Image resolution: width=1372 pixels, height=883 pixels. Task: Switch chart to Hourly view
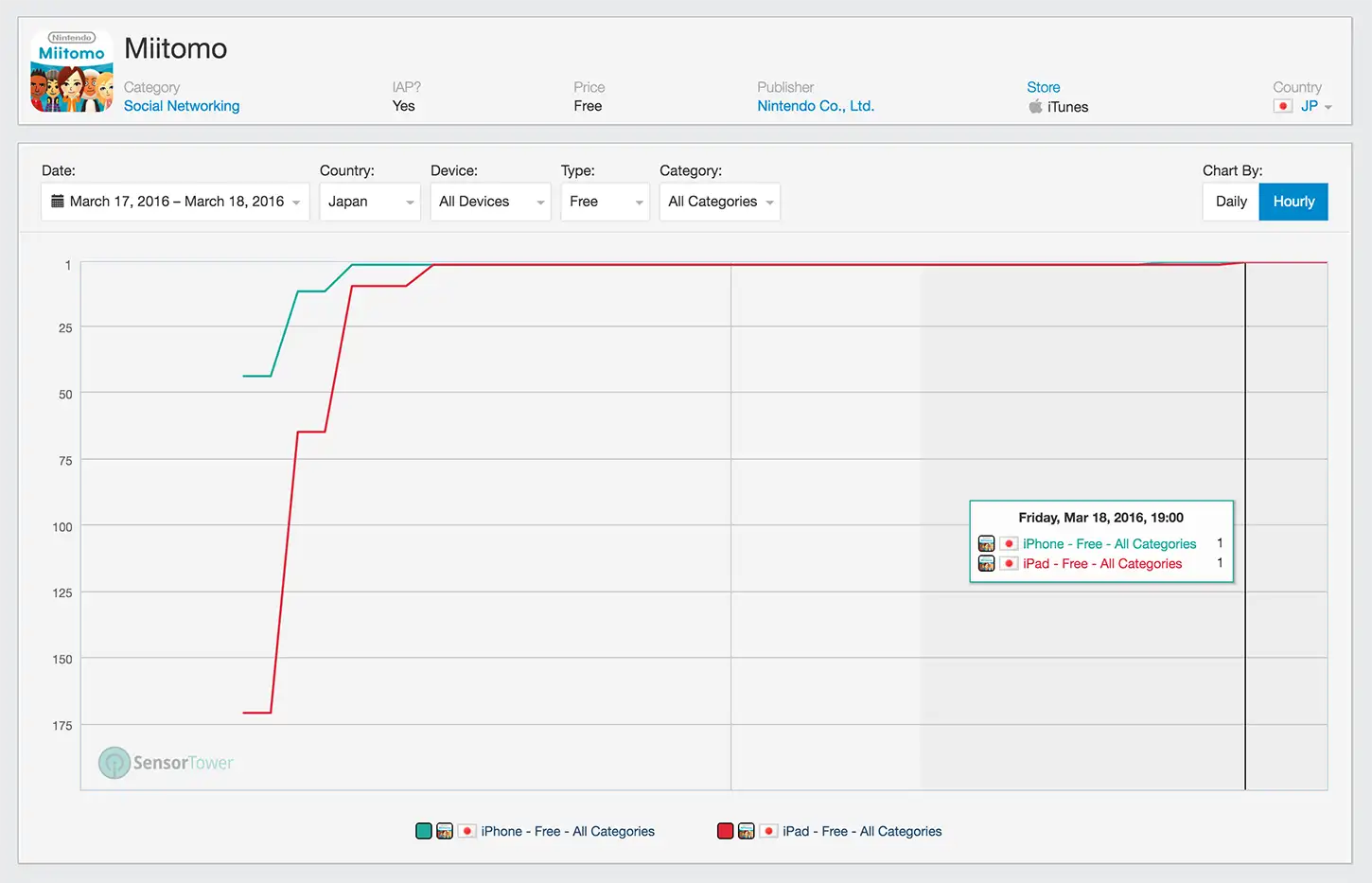[1293, 202]
